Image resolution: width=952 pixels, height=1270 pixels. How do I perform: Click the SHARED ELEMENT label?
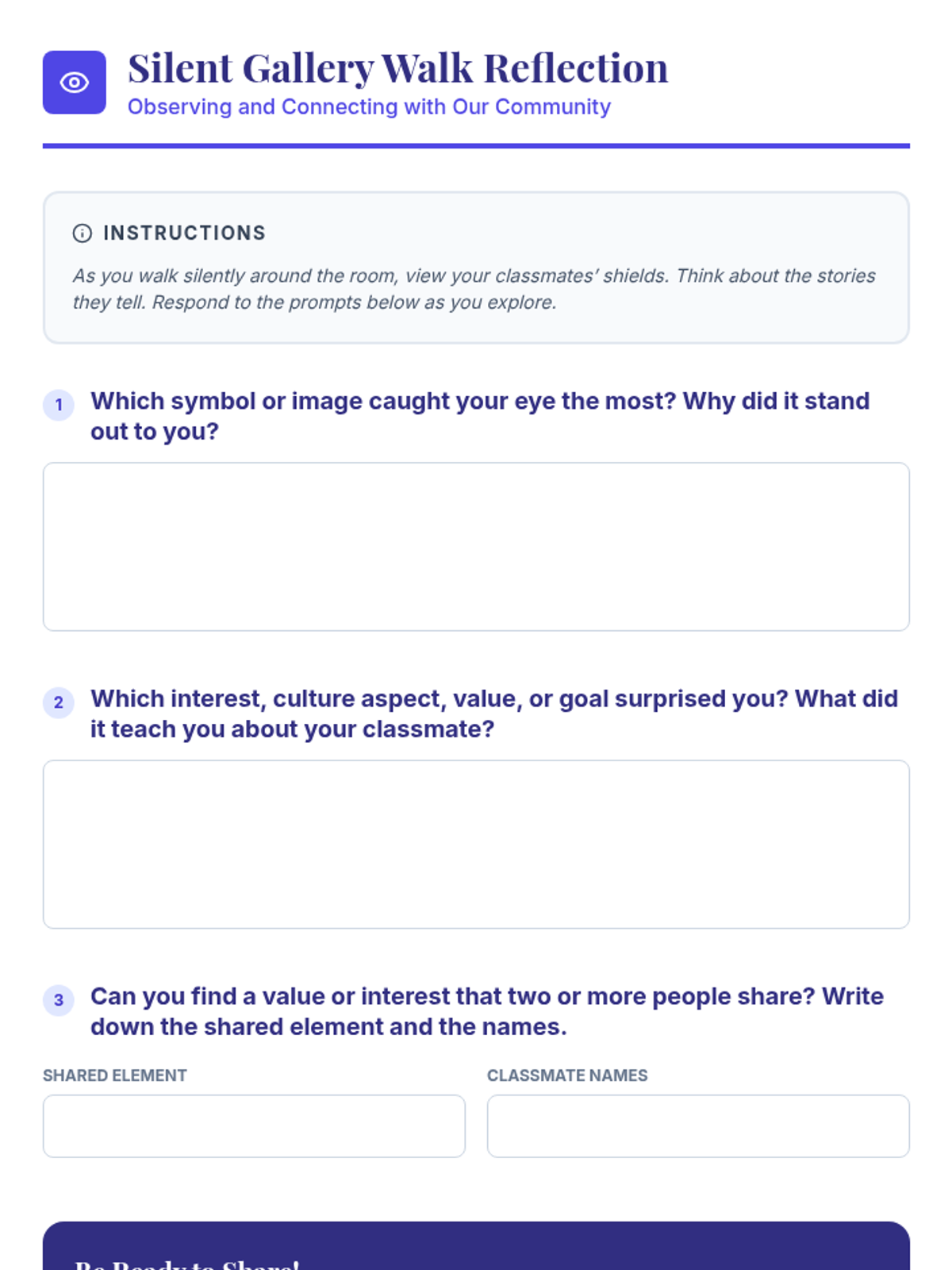point(115,1076)
